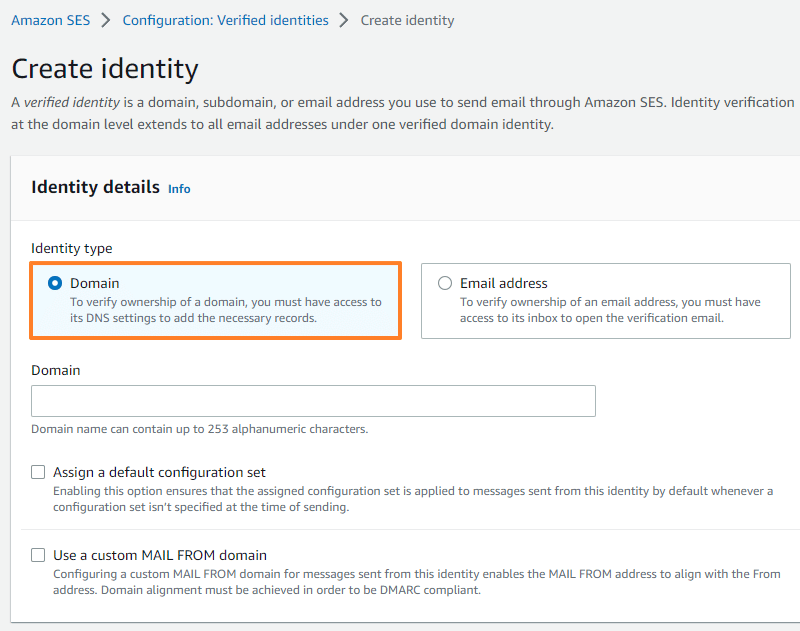Select the Email address radio button

point(445,283)
